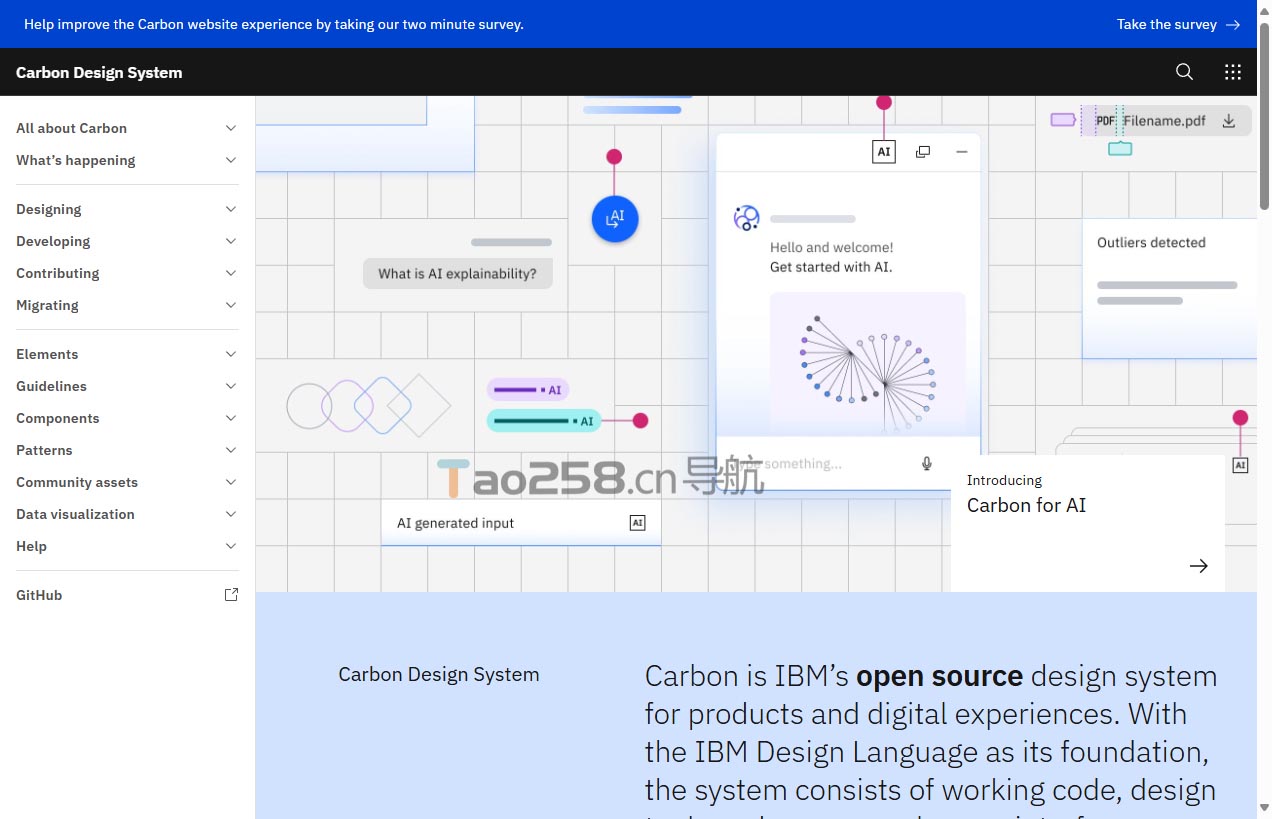Click the AI generated input field
The width and height of the screenshot is (1272, 819).
click(x=521, y=523)
